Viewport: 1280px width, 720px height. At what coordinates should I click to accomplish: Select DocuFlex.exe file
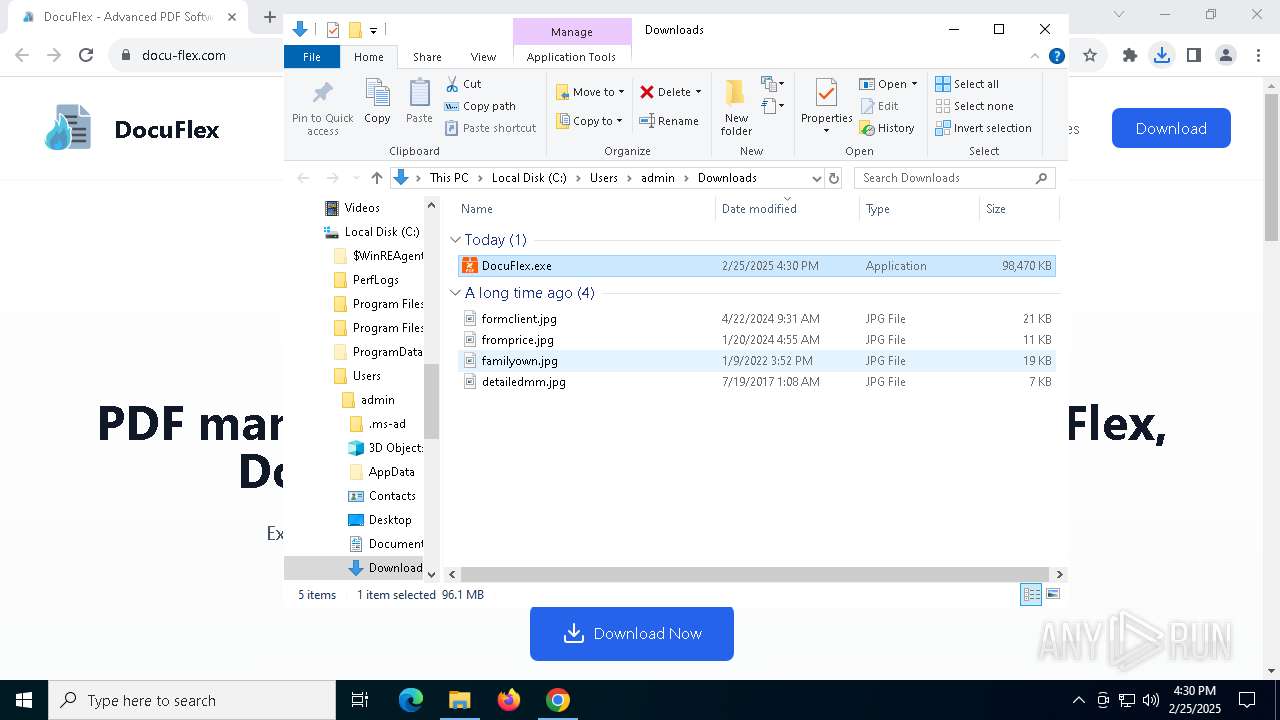756,266
